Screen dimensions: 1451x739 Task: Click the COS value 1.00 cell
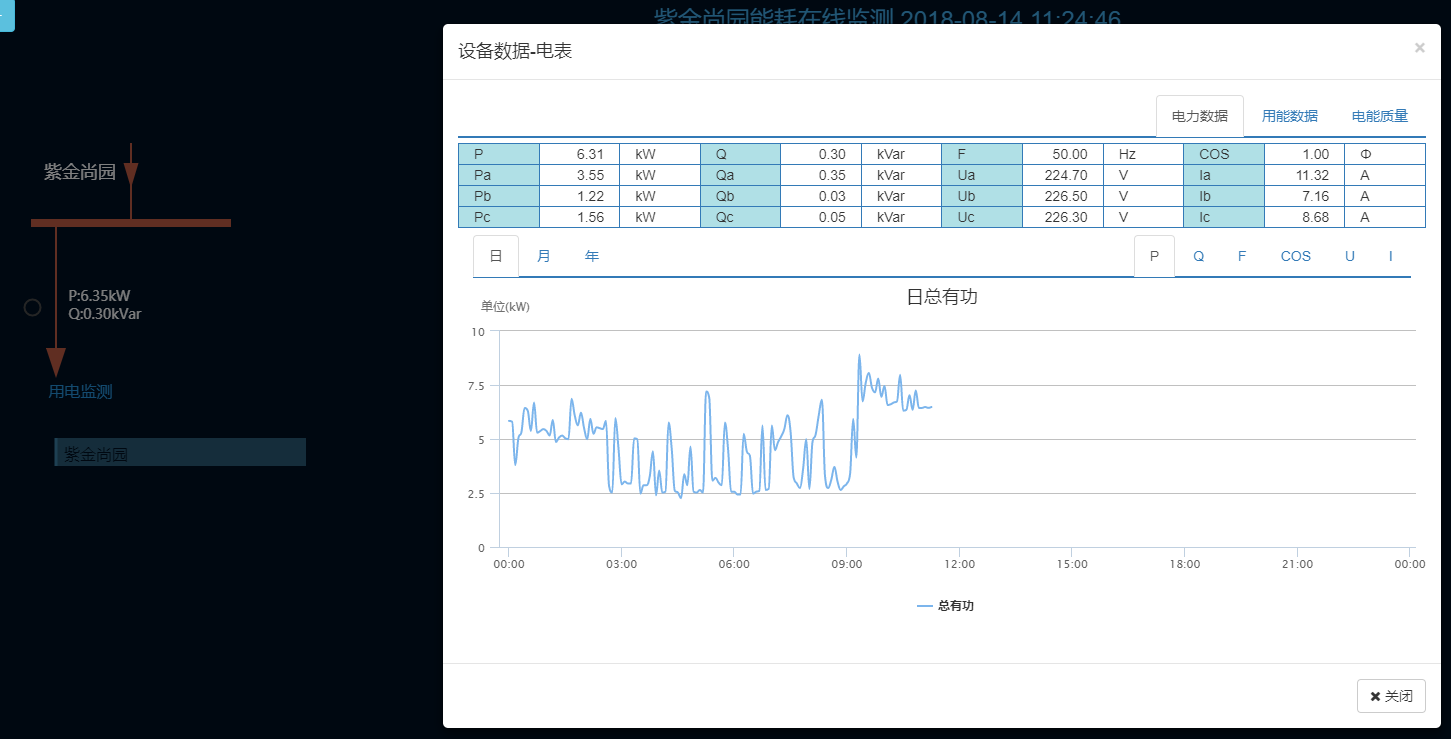[1304, 154]
